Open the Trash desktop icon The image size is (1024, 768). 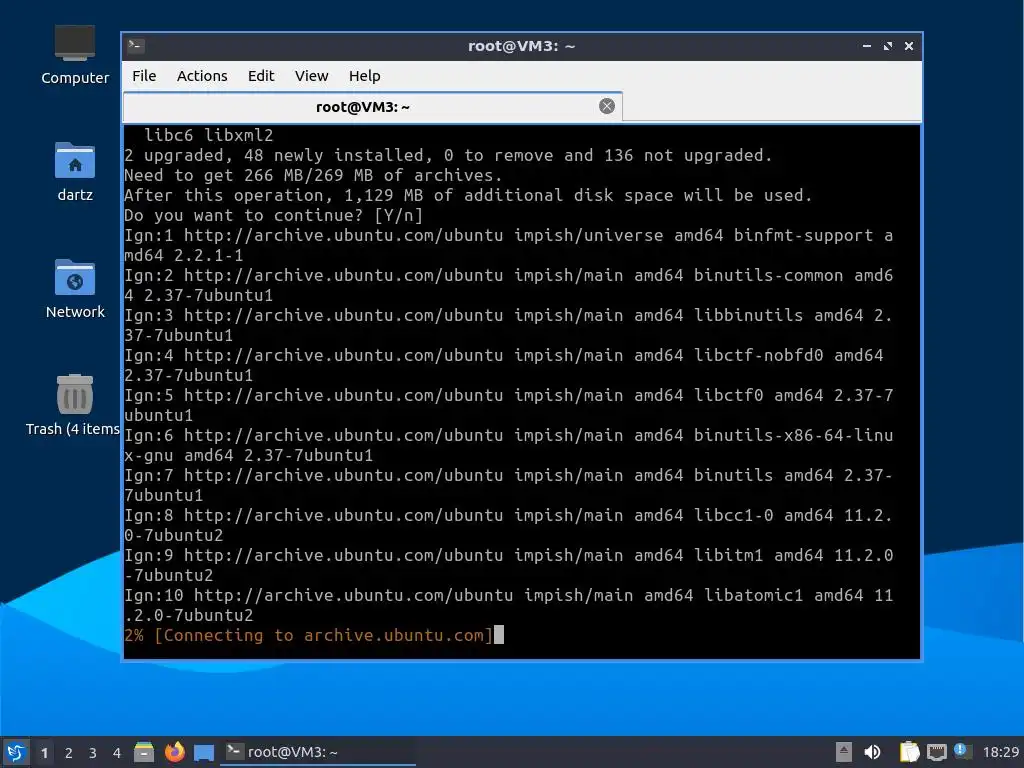[73, 405]
